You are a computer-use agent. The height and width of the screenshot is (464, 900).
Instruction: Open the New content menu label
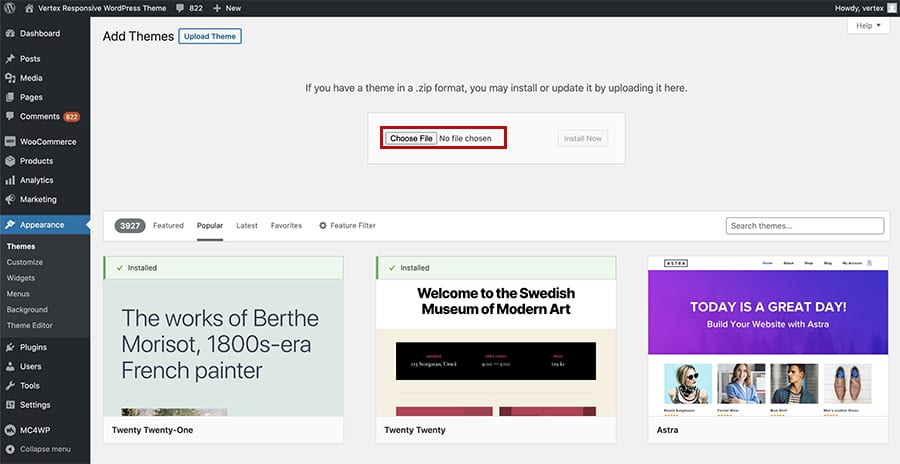pyautogui.click(x=233, y=8)
